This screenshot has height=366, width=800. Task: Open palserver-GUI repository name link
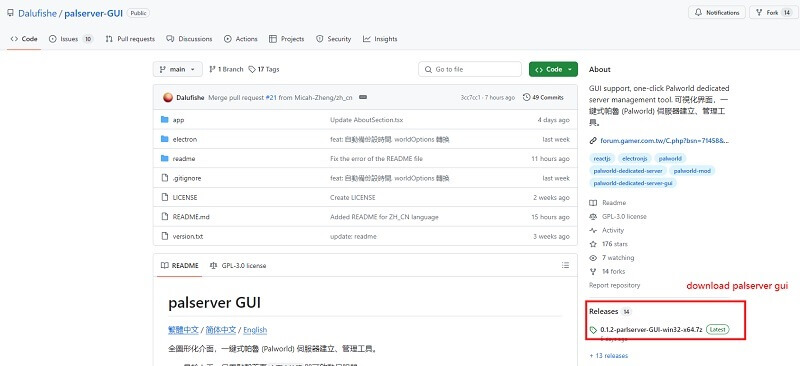(x=93, y=13)
